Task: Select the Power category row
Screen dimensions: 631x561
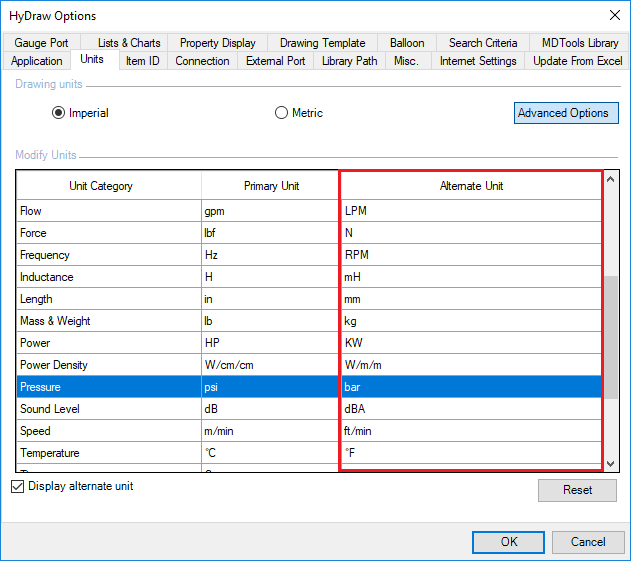Action: coord(109,343)
